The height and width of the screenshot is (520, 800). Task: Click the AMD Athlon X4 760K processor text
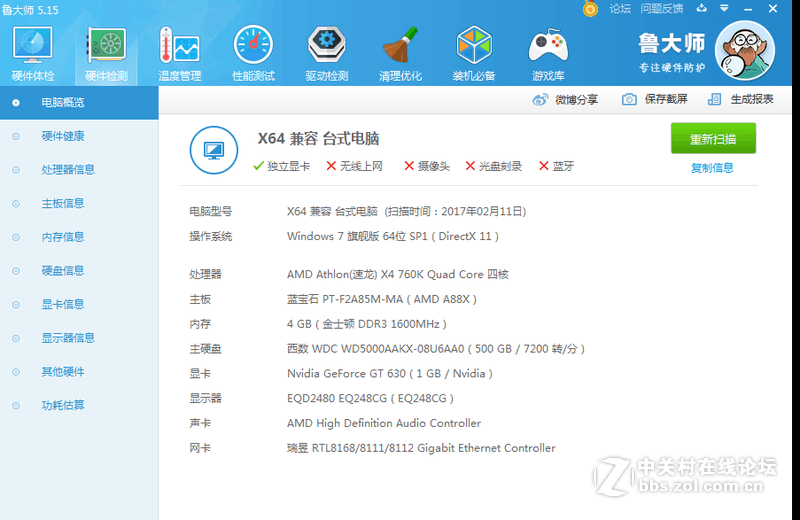(x=398, y=275)
